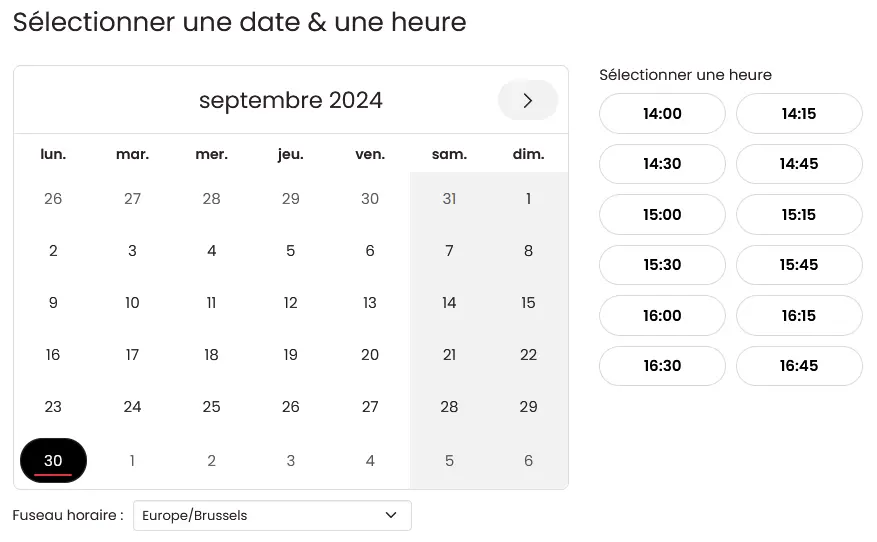
Task: Go to next month with arrow
Action: click(x=527, y=101)
